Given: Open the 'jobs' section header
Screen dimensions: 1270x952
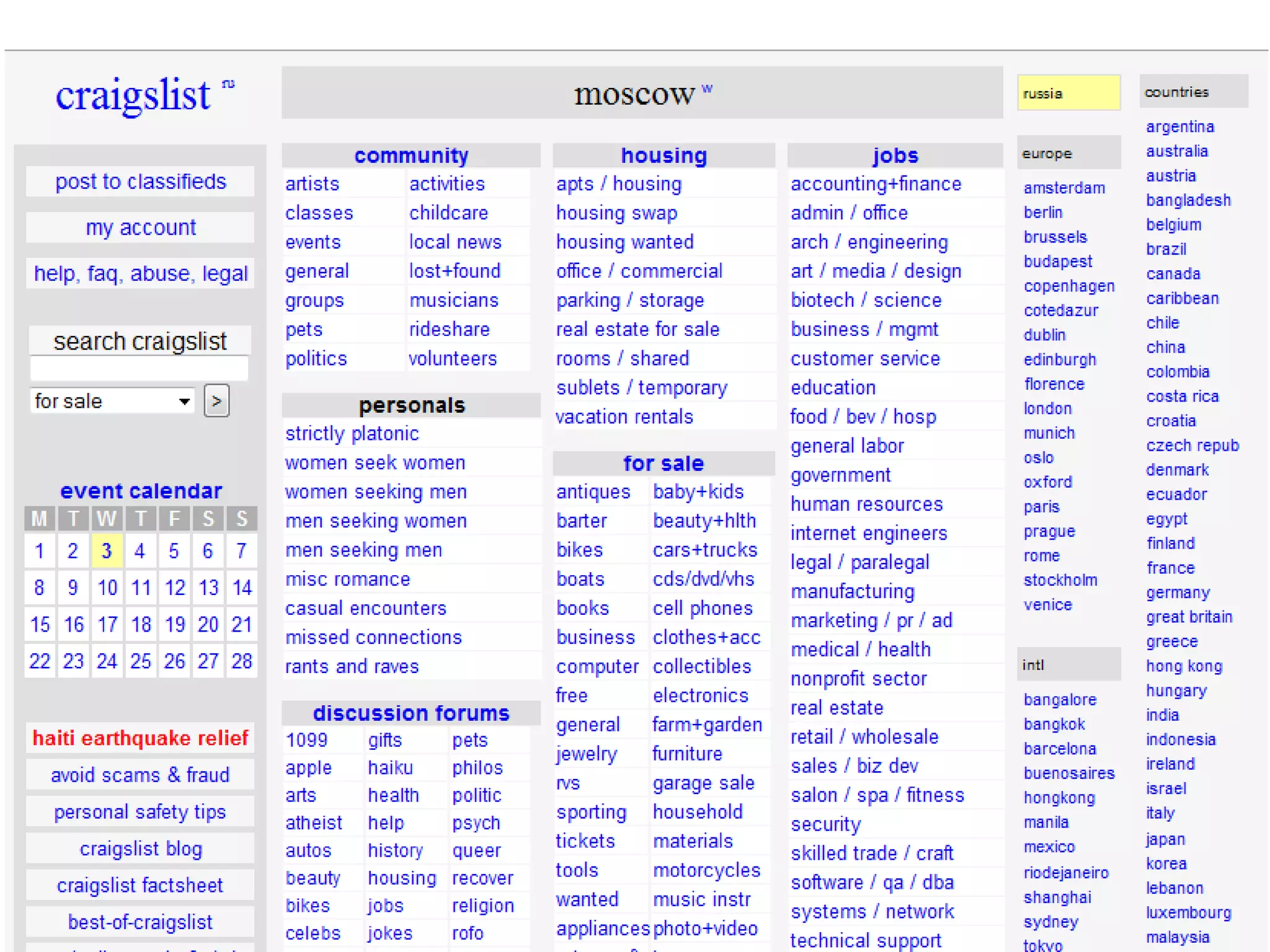Looking at the screenshot, I should pyautogui.click(x=895, y=156).
